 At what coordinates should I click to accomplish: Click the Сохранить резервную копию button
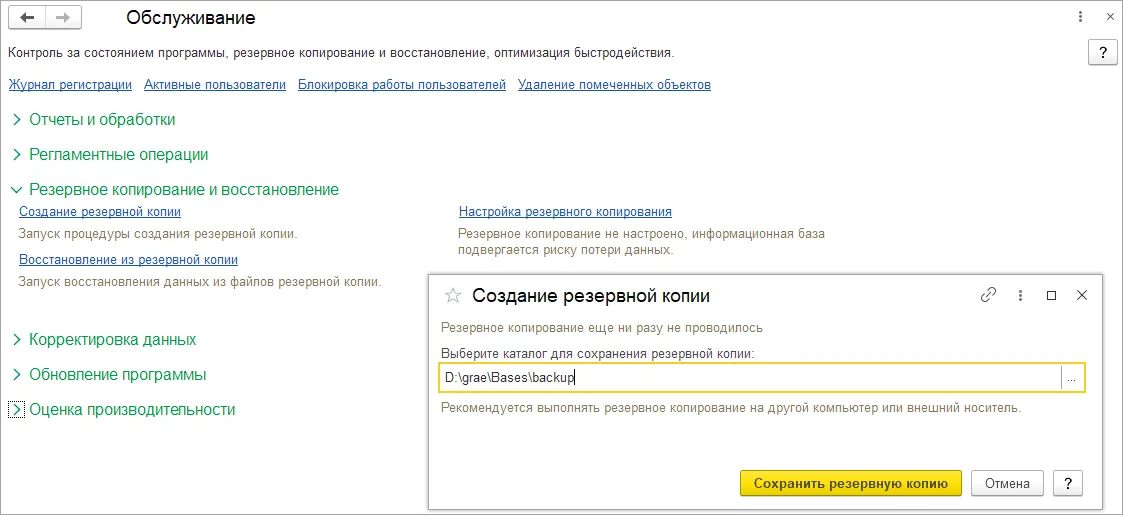coord(850,483)
